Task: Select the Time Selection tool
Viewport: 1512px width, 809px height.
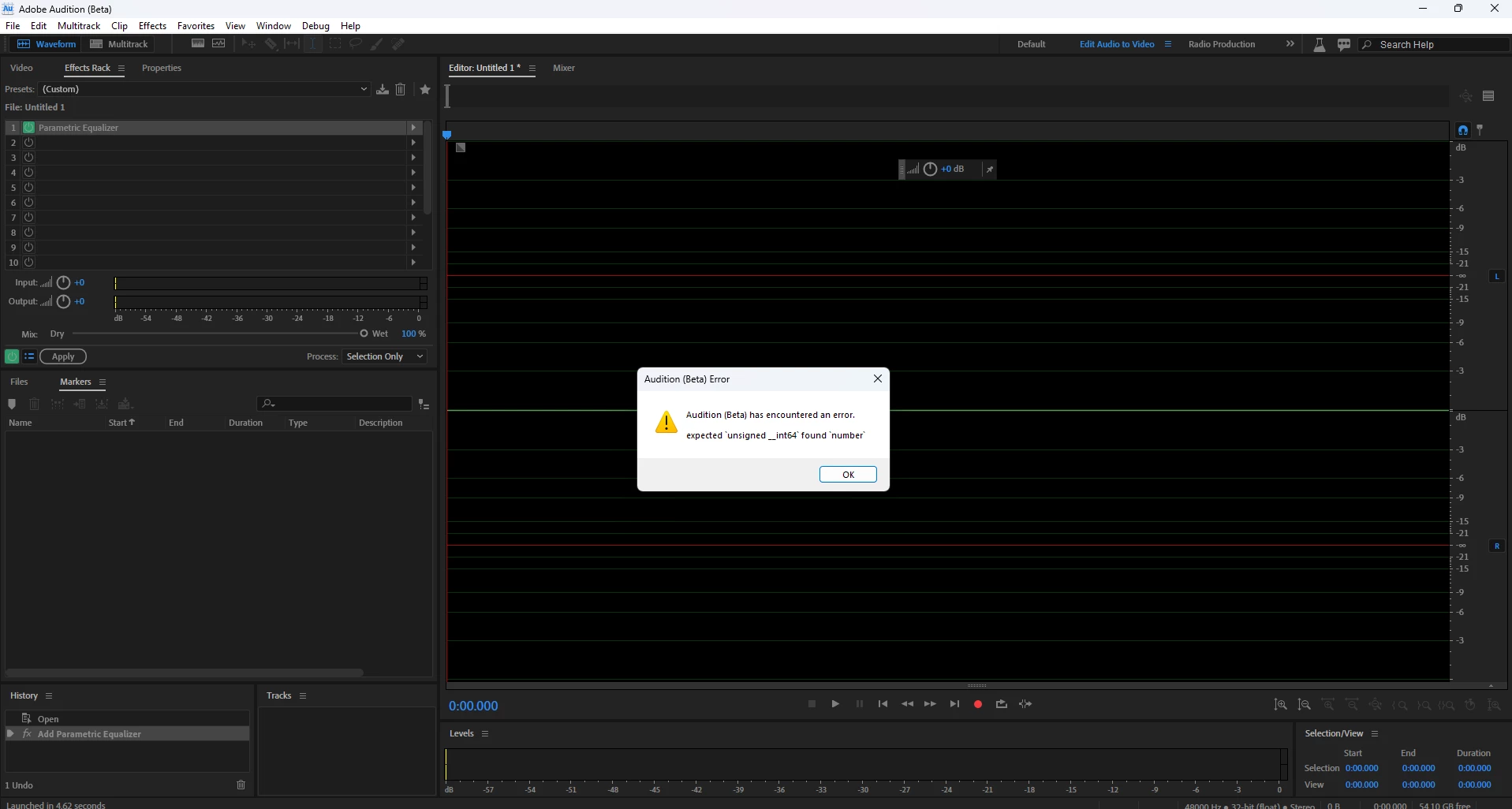Action: [313, 44]
